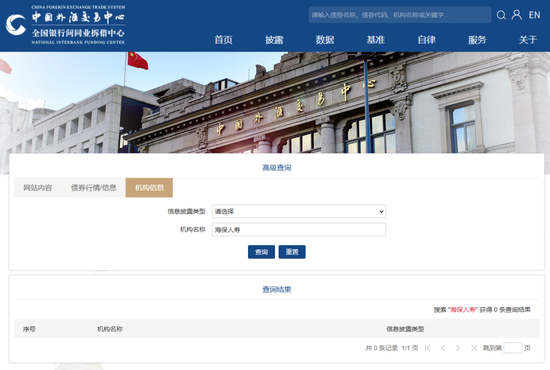Open the 服务 navigation menu
The height and width of the screenshot is (370, 550).
[477, 40]
